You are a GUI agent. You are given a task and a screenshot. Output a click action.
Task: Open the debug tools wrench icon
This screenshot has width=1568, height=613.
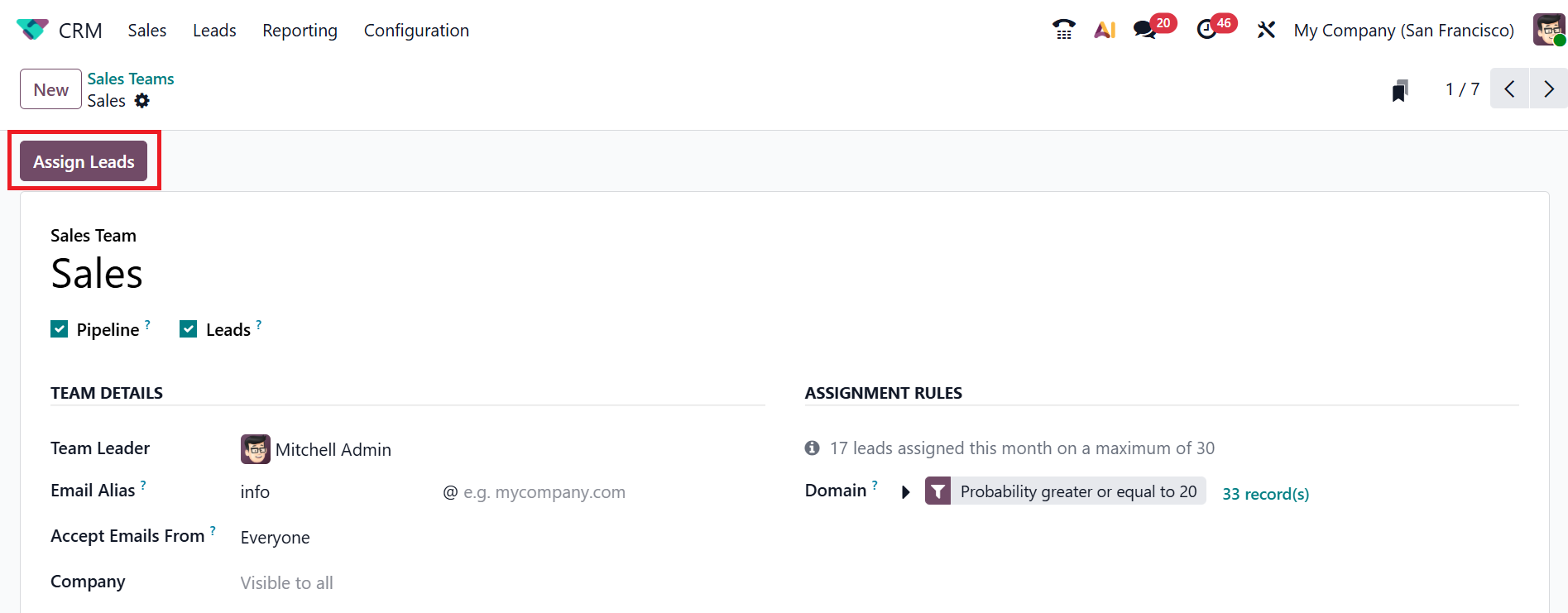pos(1266,30)
